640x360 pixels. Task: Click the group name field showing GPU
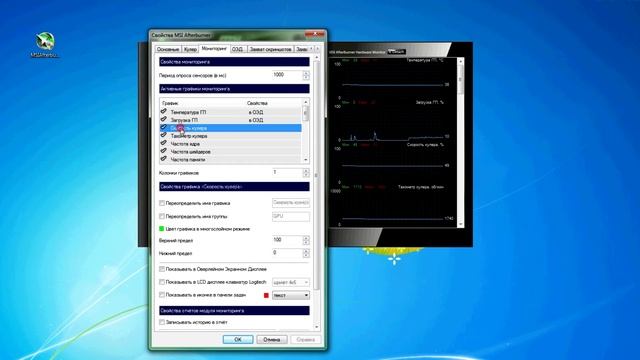click(291, 216)
